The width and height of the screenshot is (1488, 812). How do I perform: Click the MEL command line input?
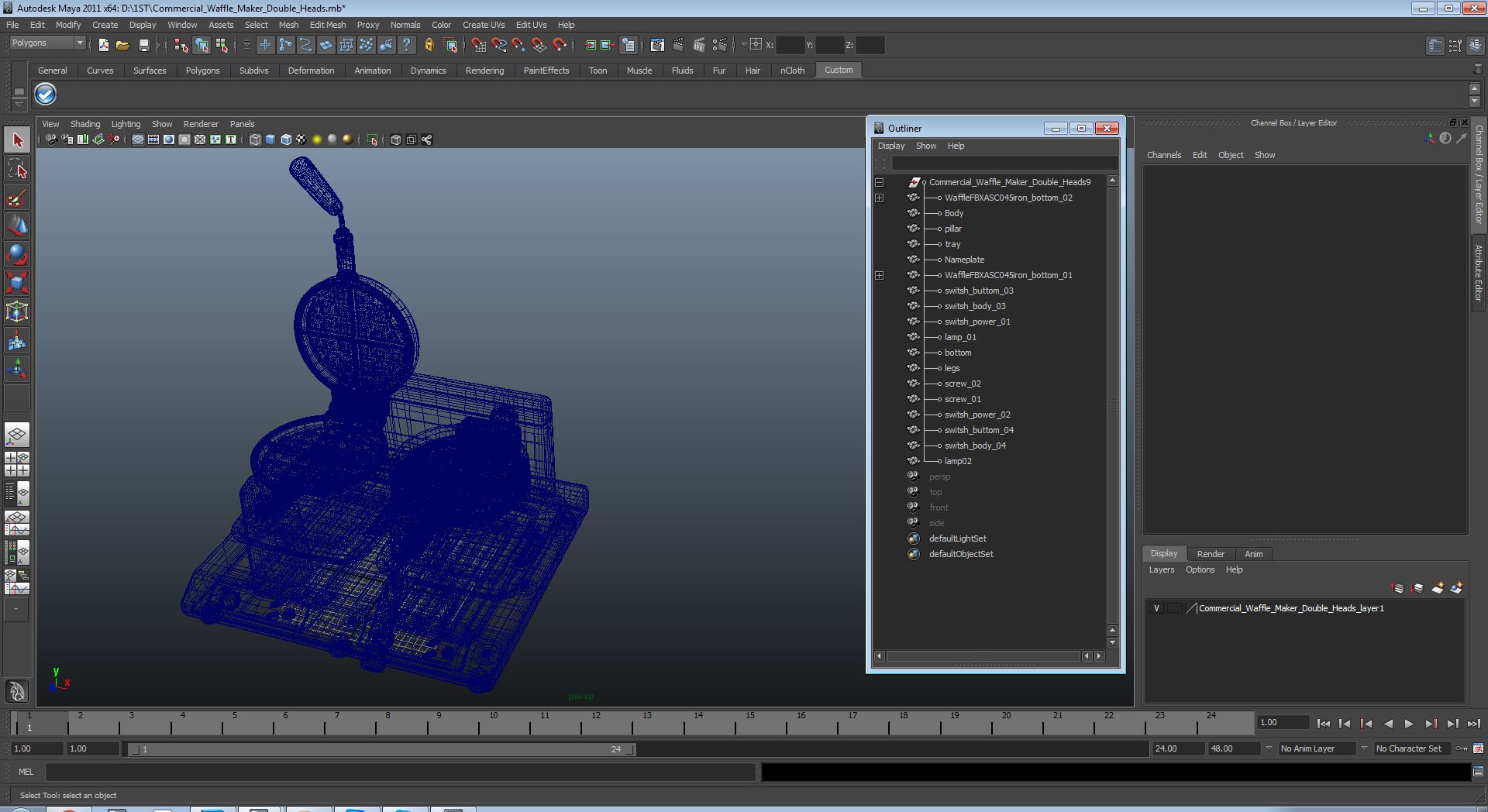tap(401, 772)
